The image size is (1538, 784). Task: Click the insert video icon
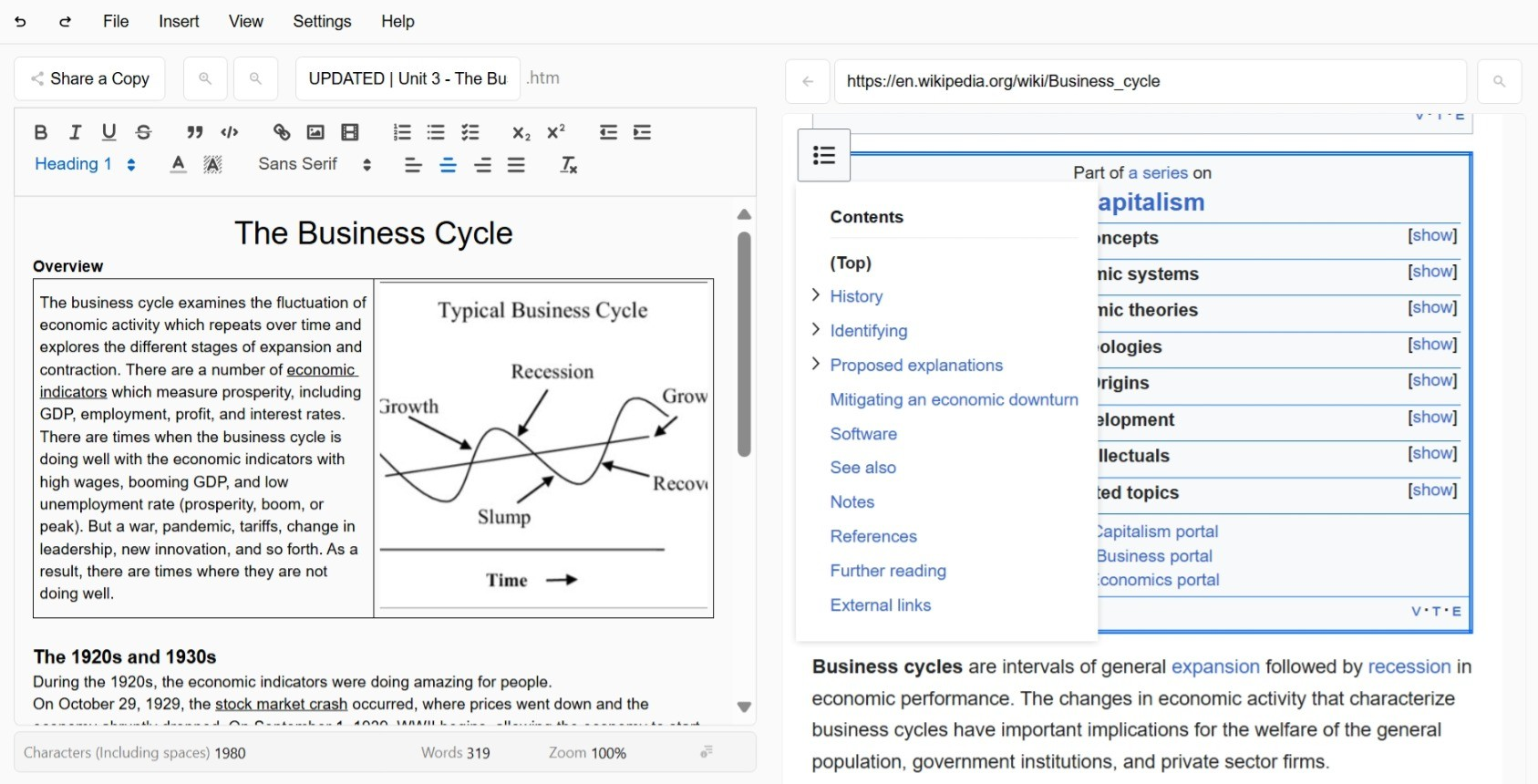tap(350, 132)
